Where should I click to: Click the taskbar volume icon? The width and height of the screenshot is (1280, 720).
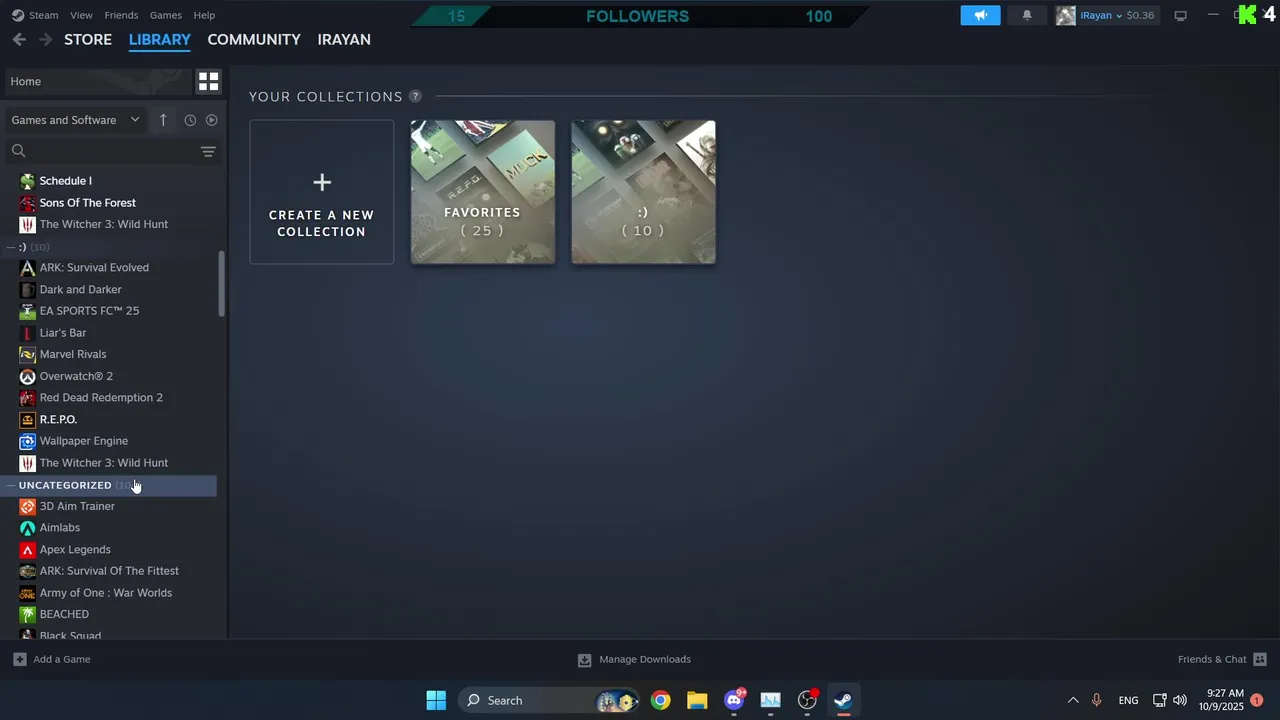1180,700
